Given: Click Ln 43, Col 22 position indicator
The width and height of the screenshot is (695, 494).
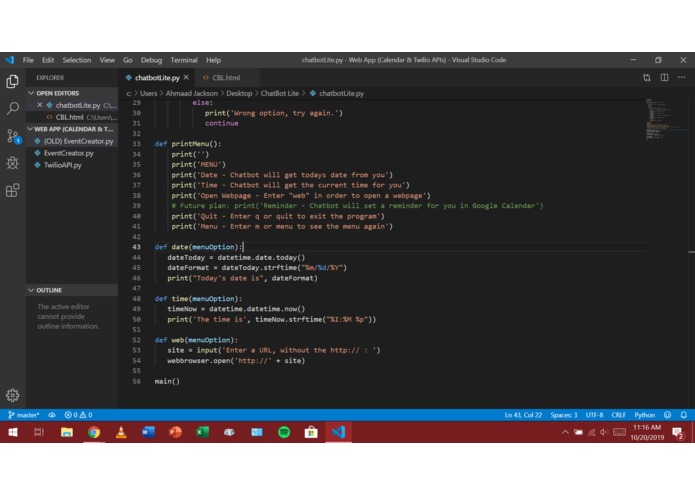Looking at the screenshot, I should click(523, 415).
